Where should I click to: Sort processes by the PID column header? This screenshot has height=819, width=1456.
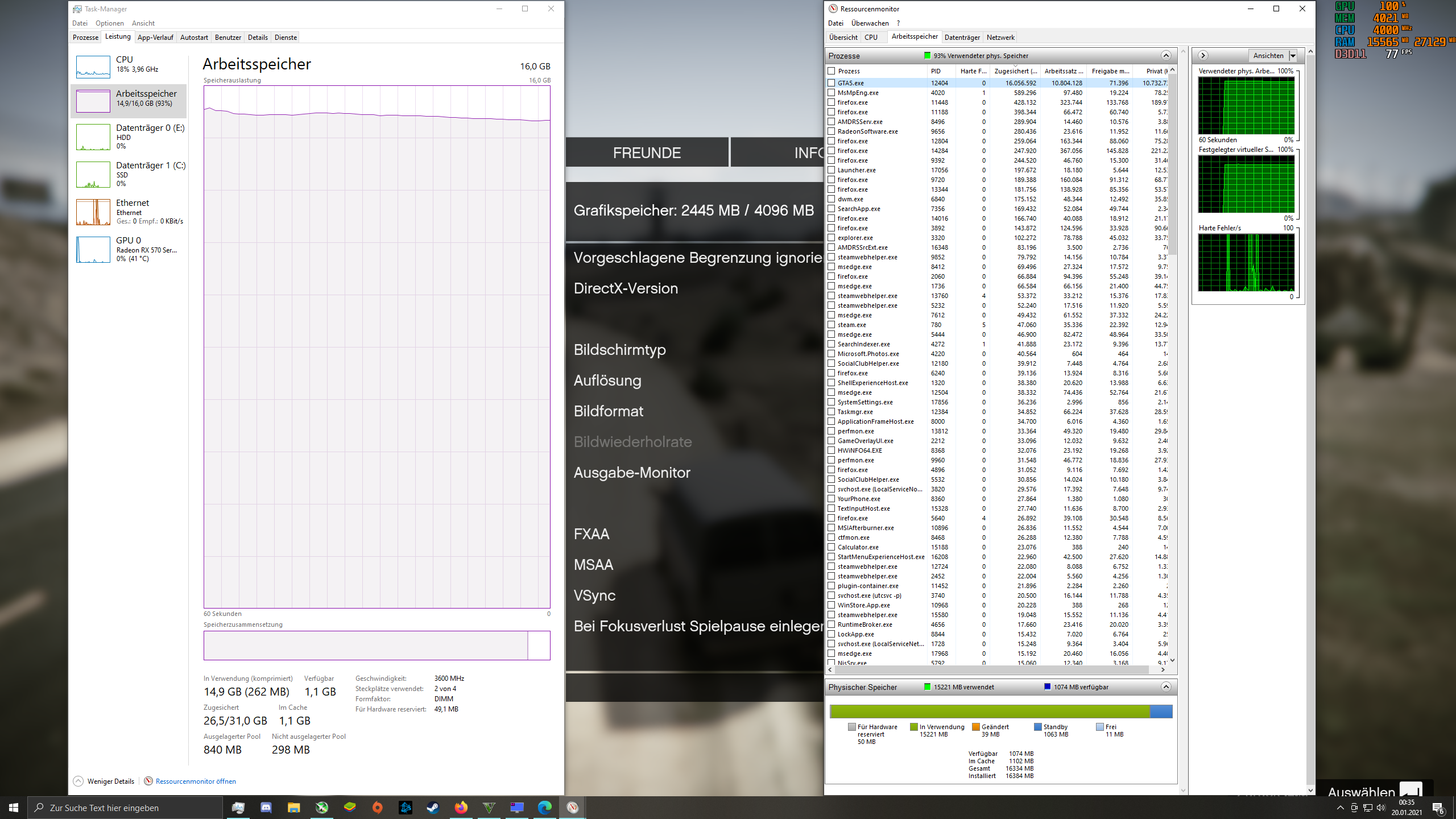(x=941, y=71)
